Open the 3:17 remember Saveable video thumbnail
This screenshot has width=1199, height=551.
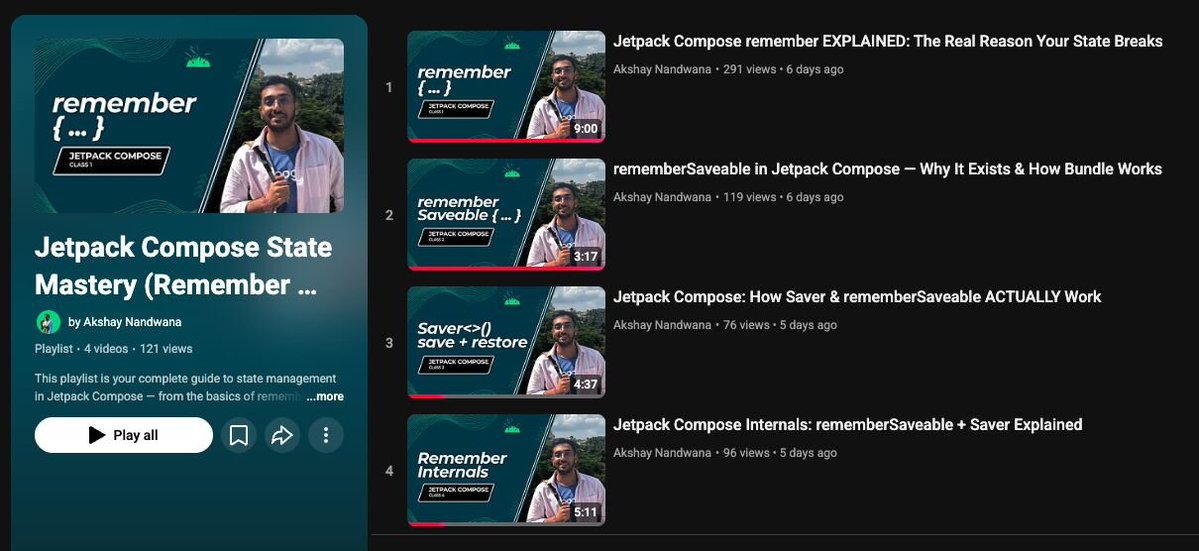[x=506, y=214]
